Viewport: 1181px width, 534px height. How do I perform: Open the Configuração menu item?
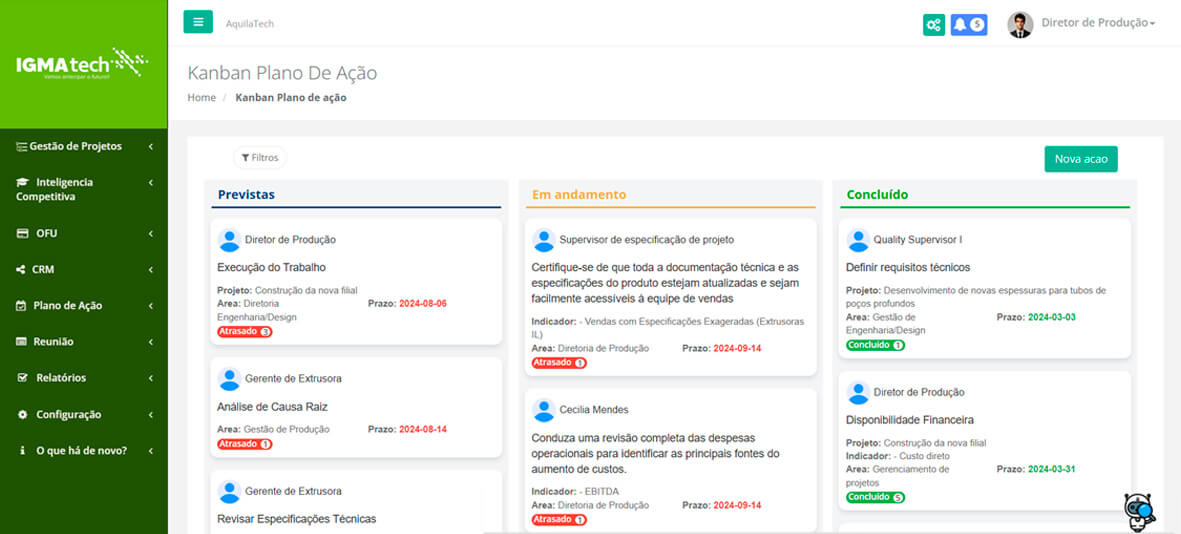pyautogui.click(x=84, y=414)
